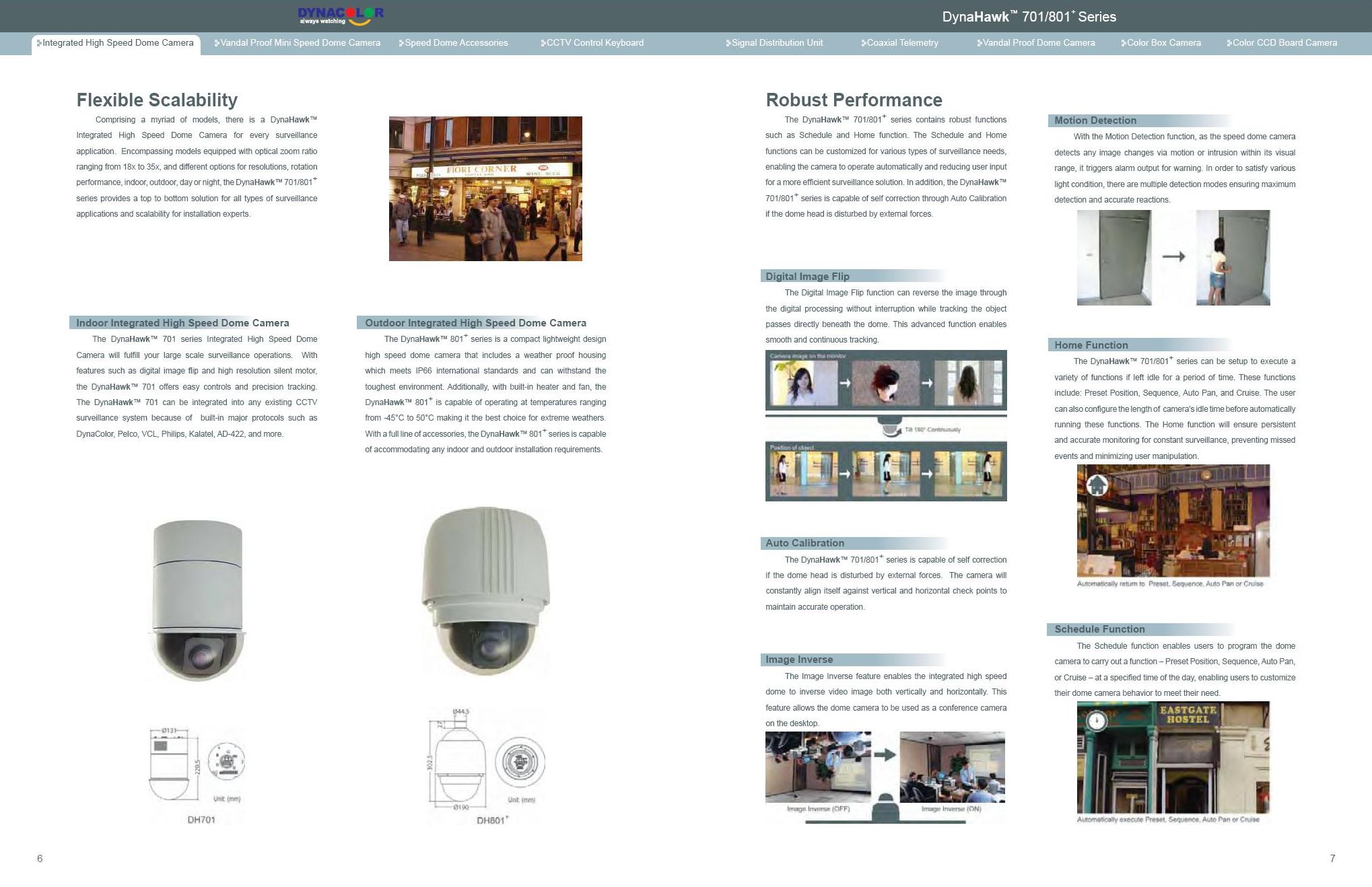Select the Image Inverse section header
The width and height of the screenshot is (1372, 887).
tap(854, 660)
